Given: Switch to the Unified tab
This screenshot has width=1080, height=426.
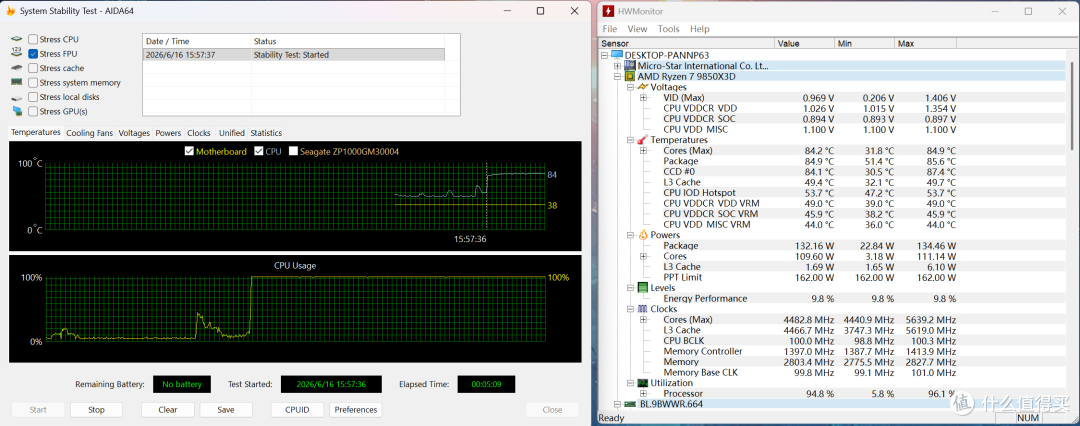Looking at the screenshot, I should pos(231,133).
